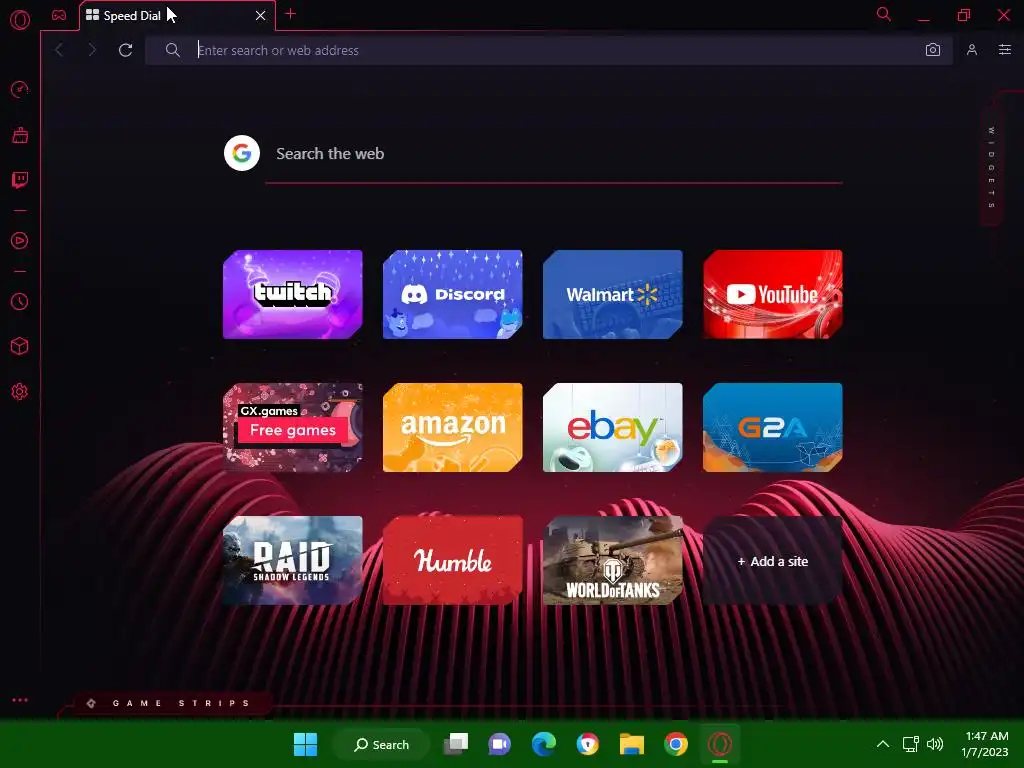Open the YouTube speed dial tile
The height and width of the screenshot is (768, 1024).
point(773,295)
